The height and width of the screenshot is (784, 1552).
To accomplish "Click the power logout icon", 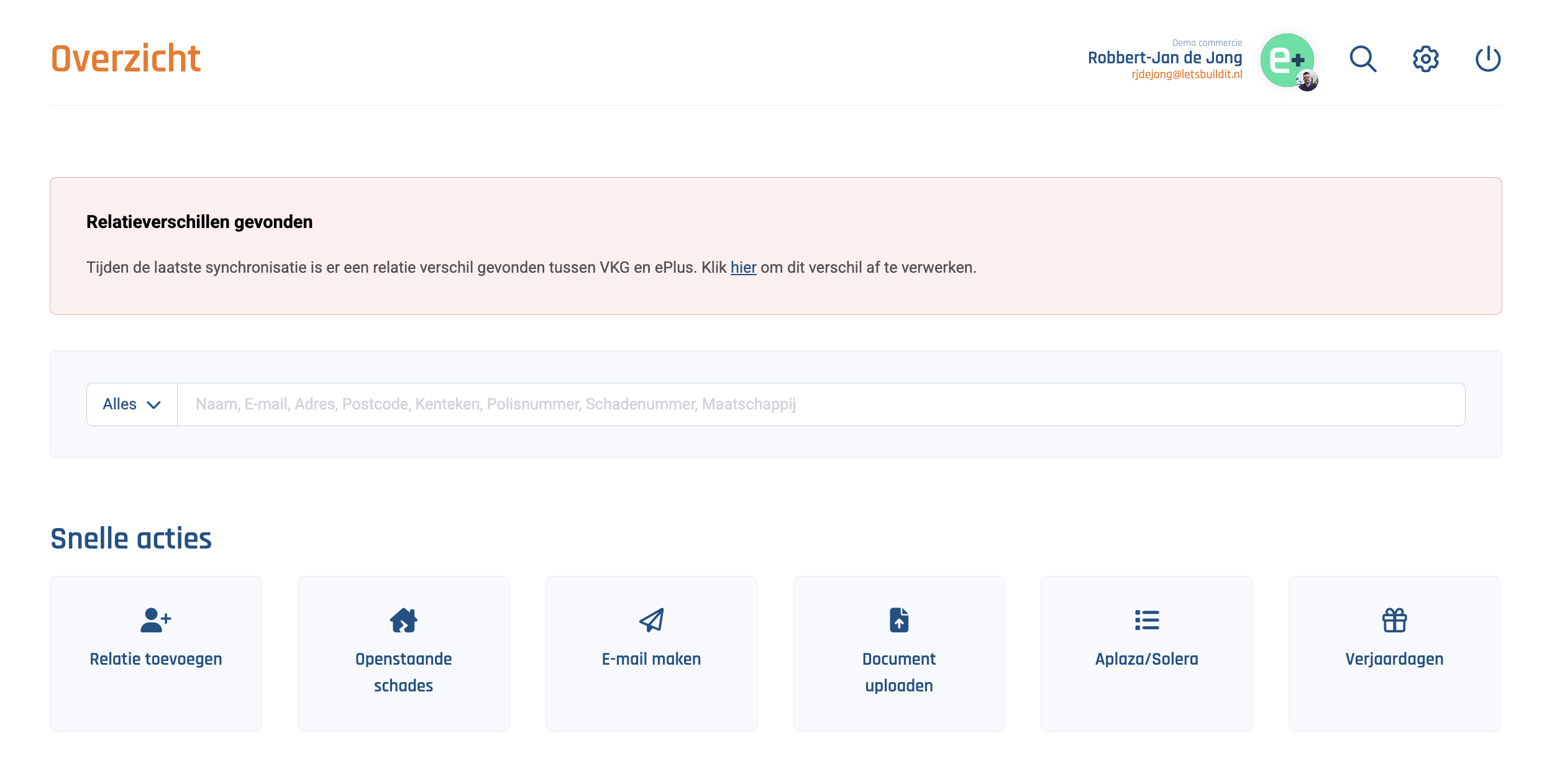I will point(1487,60).
